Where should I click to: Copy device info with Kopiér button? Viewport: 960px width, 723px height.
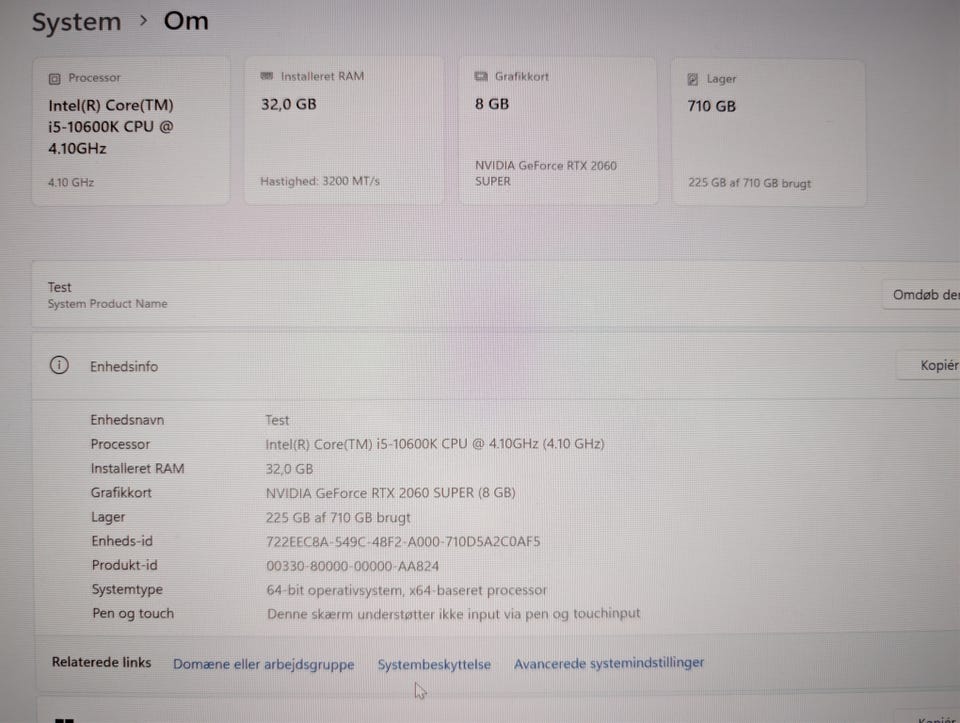pyautogui.click(x=930, y=365)
